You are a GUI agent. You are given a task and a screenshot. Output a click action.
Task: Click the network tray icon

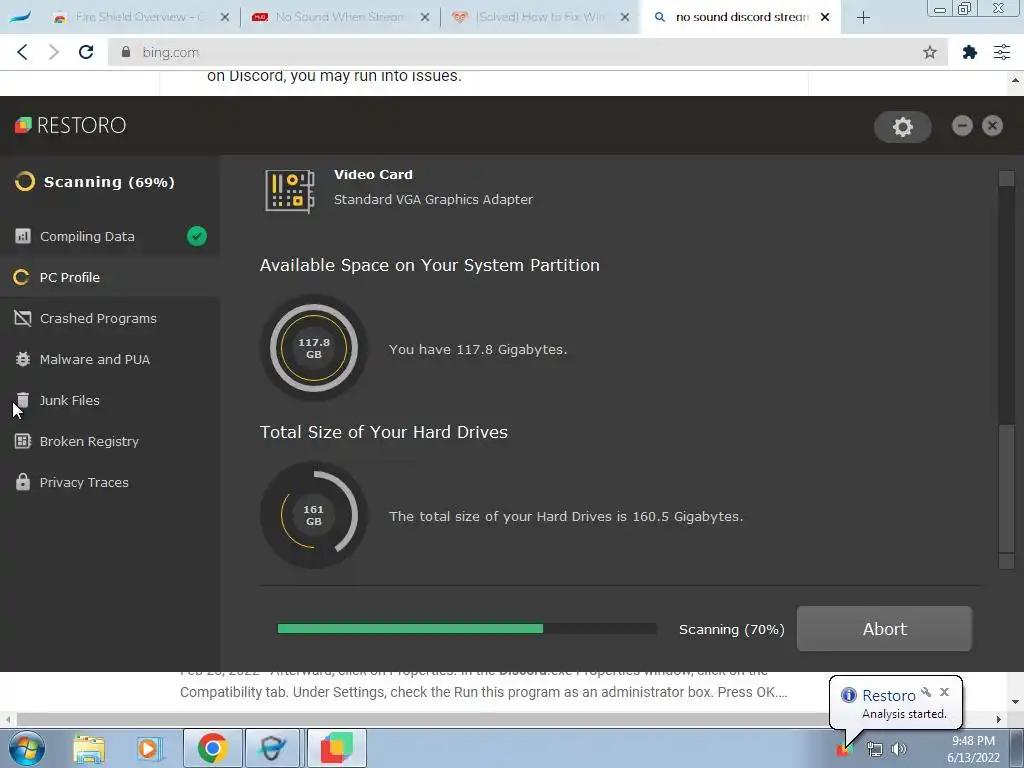pyautogui.click(x=874, y=749)
